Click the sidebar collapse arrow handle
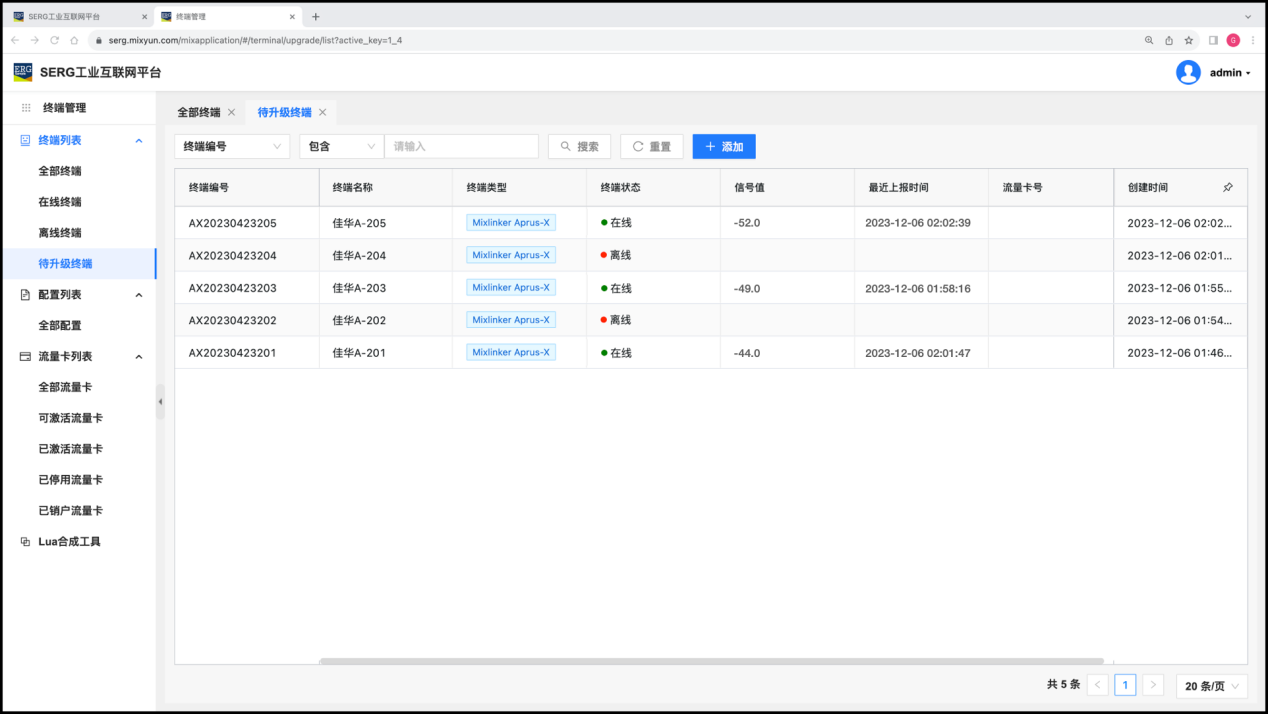 (x=160, y=401)
